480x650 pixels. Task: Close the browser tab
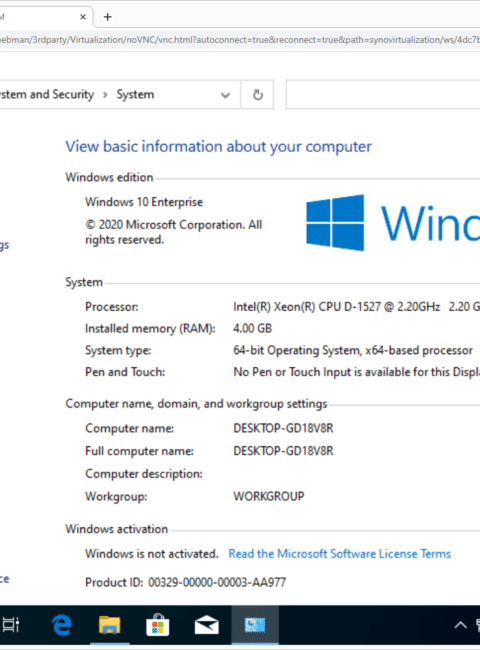(x=83, y=17)
